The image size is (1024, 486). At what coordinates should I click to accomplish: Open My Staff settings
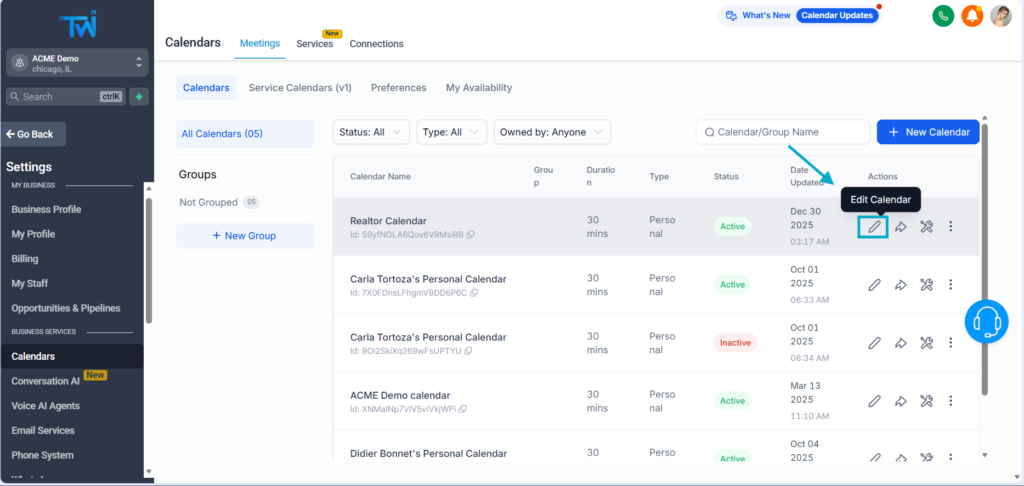pos(29,284)
